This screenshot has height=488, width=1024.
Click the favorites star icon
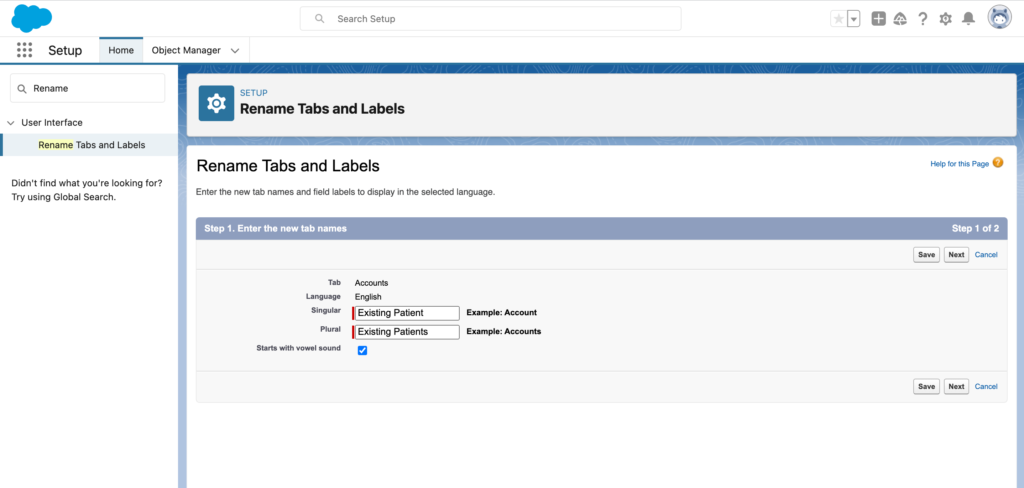839,19
